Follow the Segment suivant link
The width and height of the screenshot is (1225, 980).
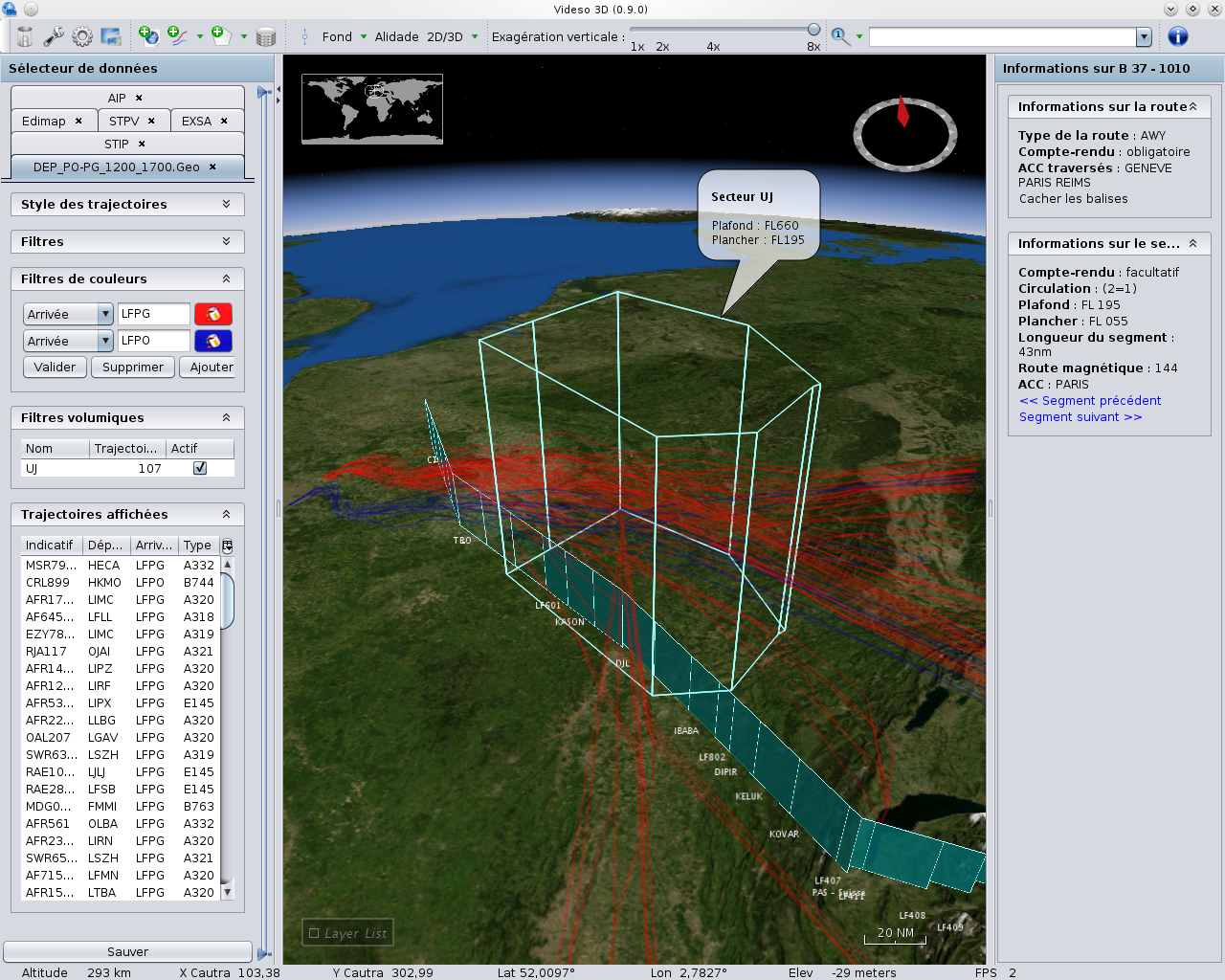pyautogui.click(x=1080, y=416)
